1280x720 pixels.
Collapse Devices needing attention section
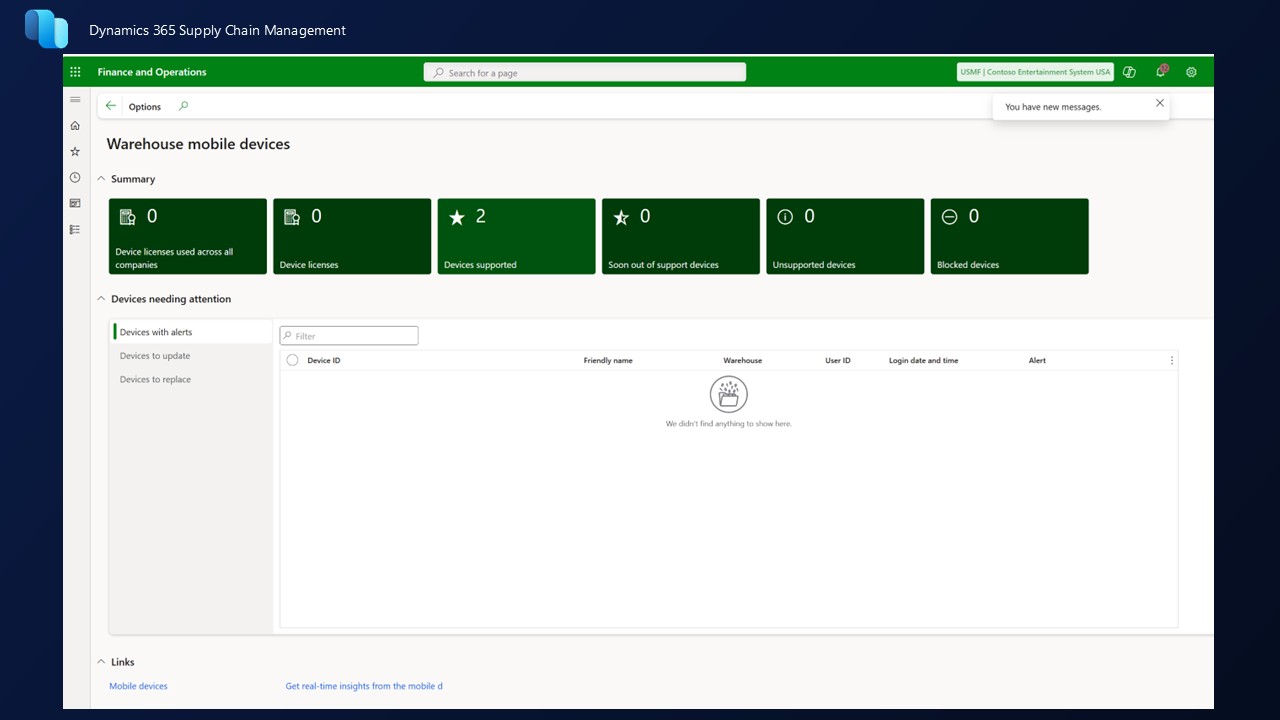(101, 299)
